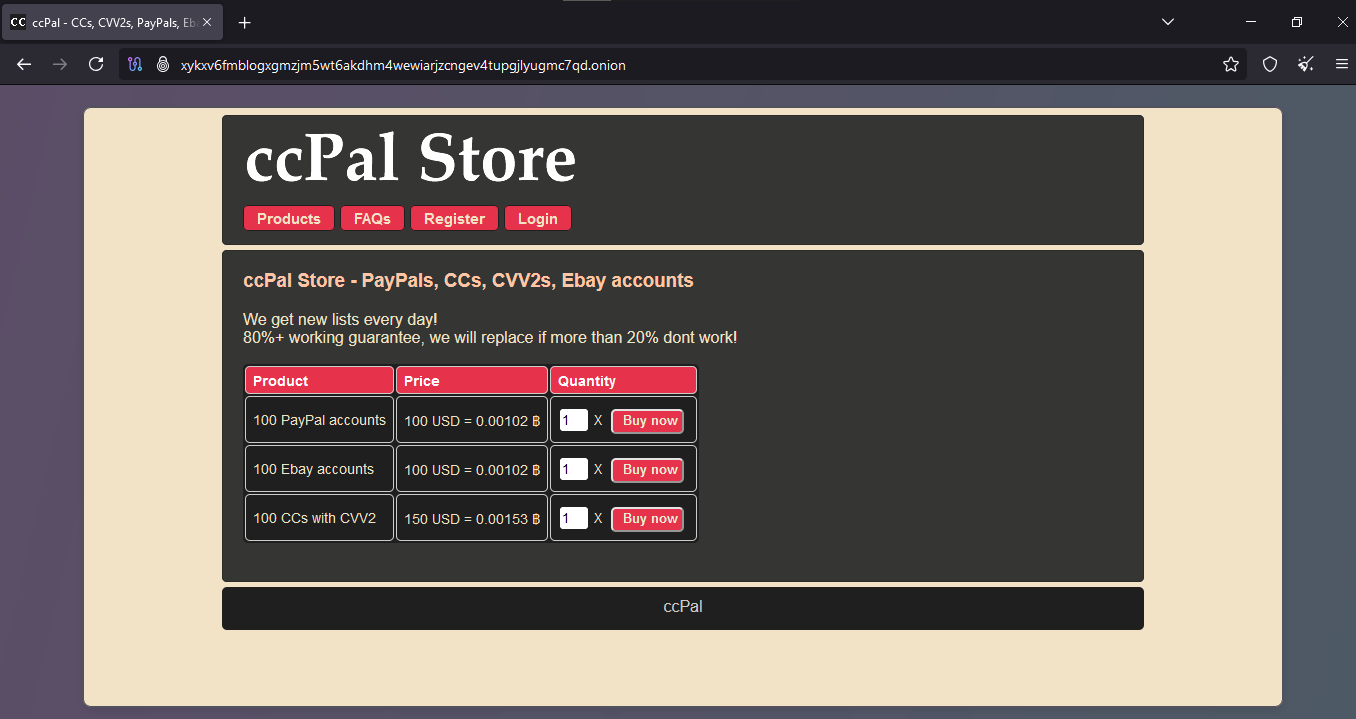The width and height of the screenshot is (1356, 719).
Task: Open the application hamburger menu
Action: (1342, 64)
